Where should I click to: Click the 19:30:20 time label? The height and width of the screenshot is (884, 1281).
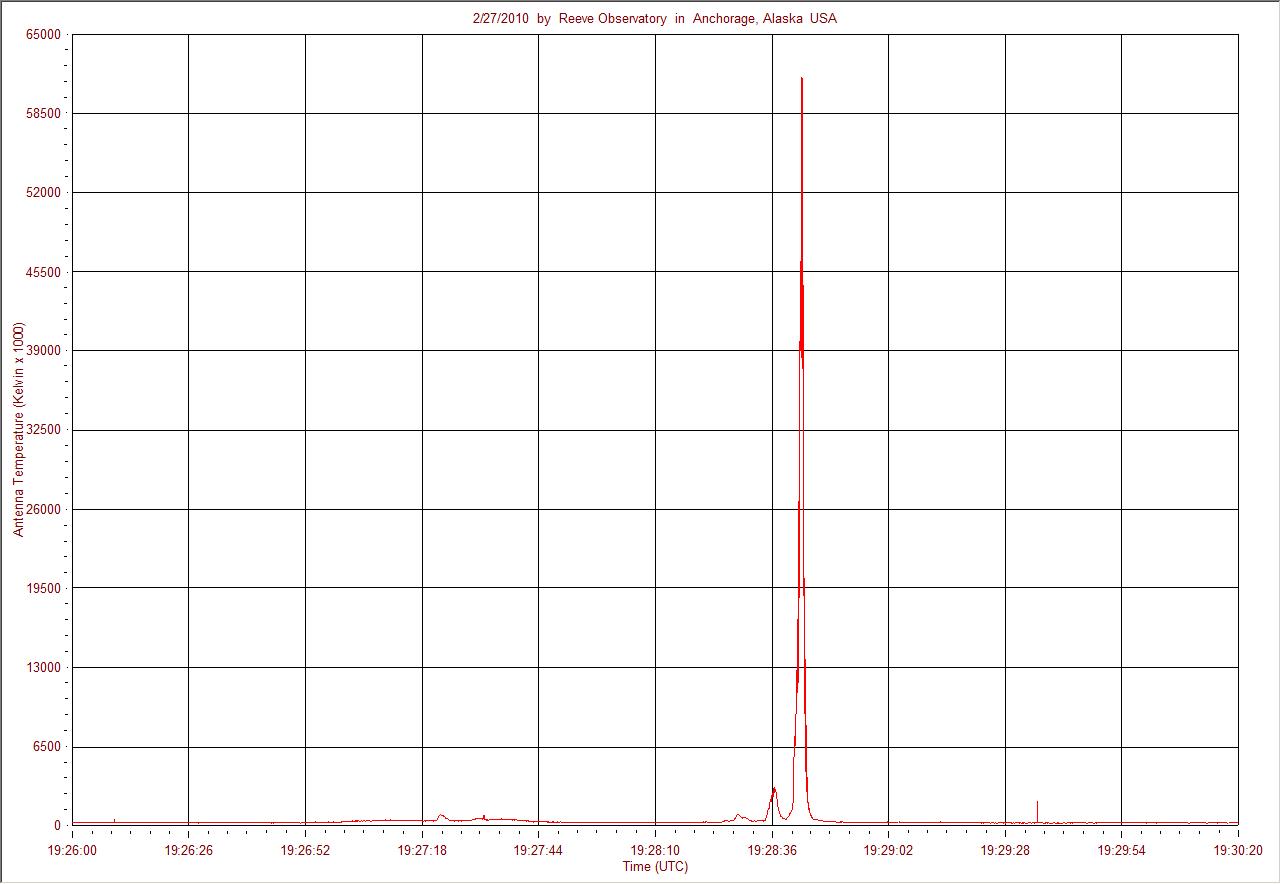[1238, 850]
